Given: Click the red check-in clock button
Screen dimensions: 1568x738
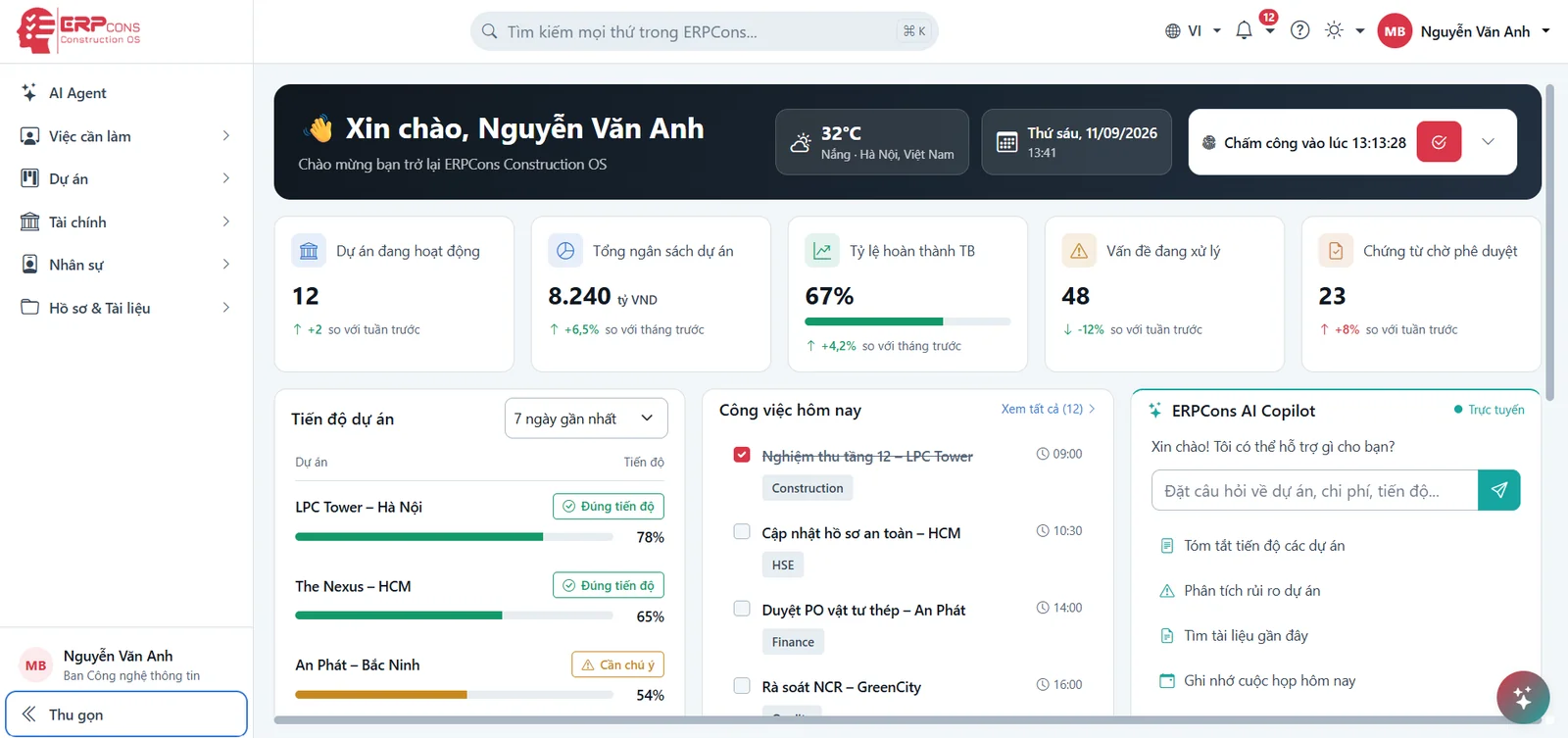Looking at the screenshot, I should (1439, 142).
